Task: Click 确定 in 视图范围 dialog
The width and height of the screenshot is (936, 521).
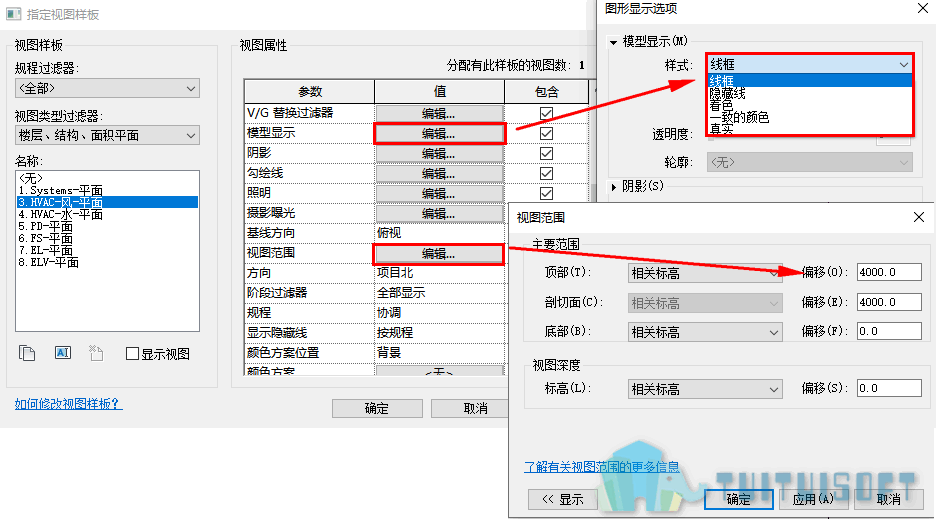Action: [x=738, y=500]
